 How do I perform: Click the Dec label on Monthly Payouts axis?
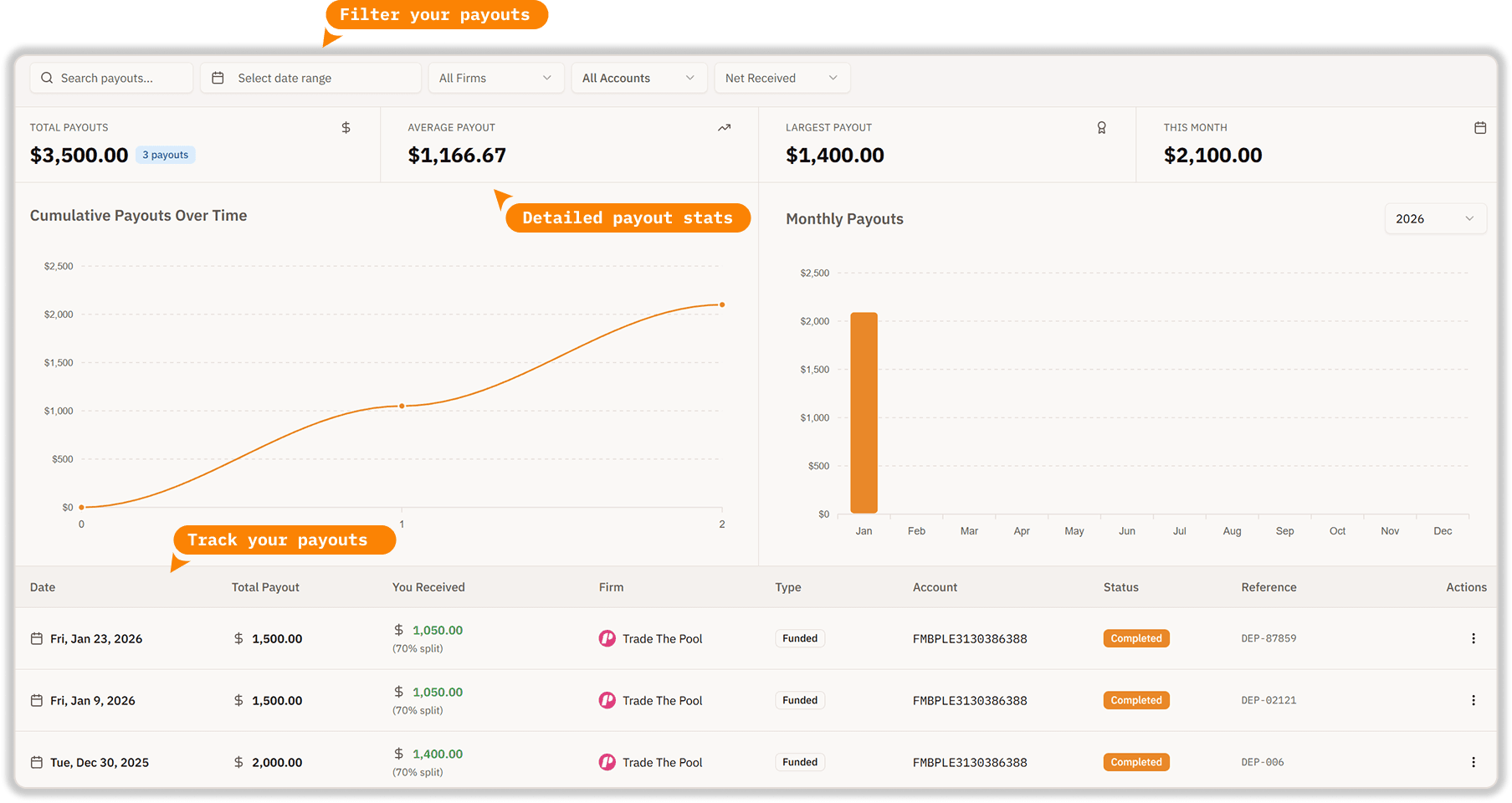[1443, 531]
